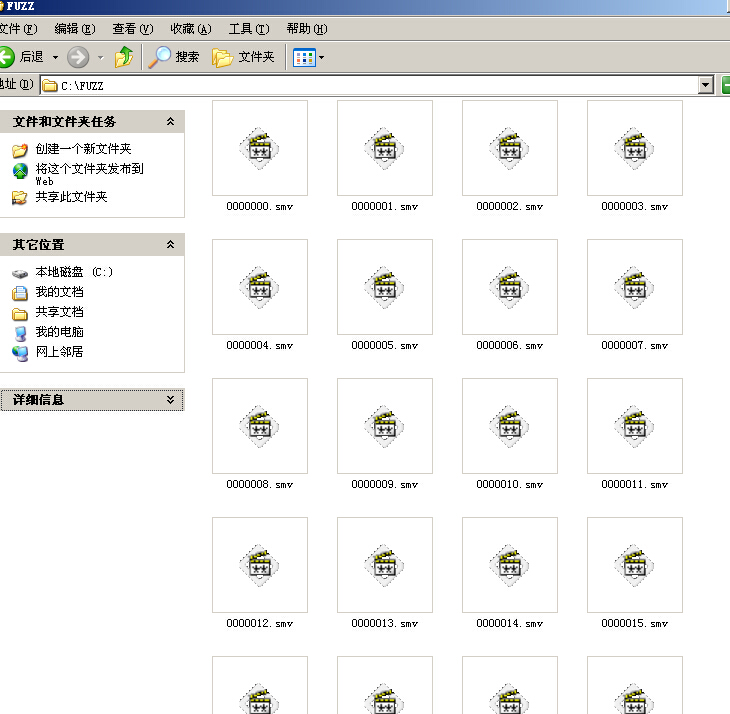Open the 工具(T) menu
This screenshot has height=714, width=730.
(248, 29)
